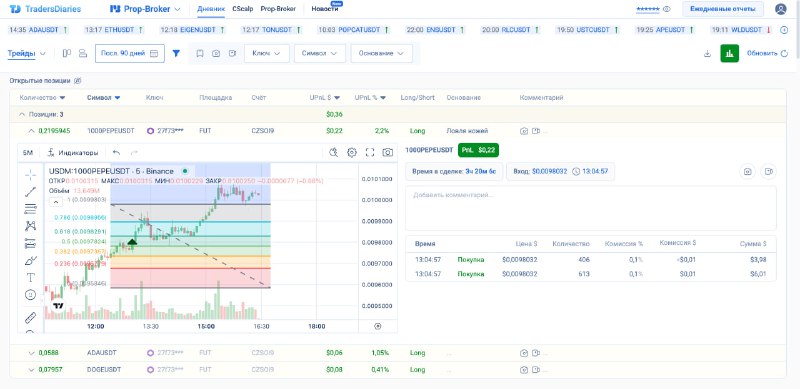This screenshot has width=800, height=389.
Task: Expand the ADAUSDT position row
Action: (x=32, y=353)
